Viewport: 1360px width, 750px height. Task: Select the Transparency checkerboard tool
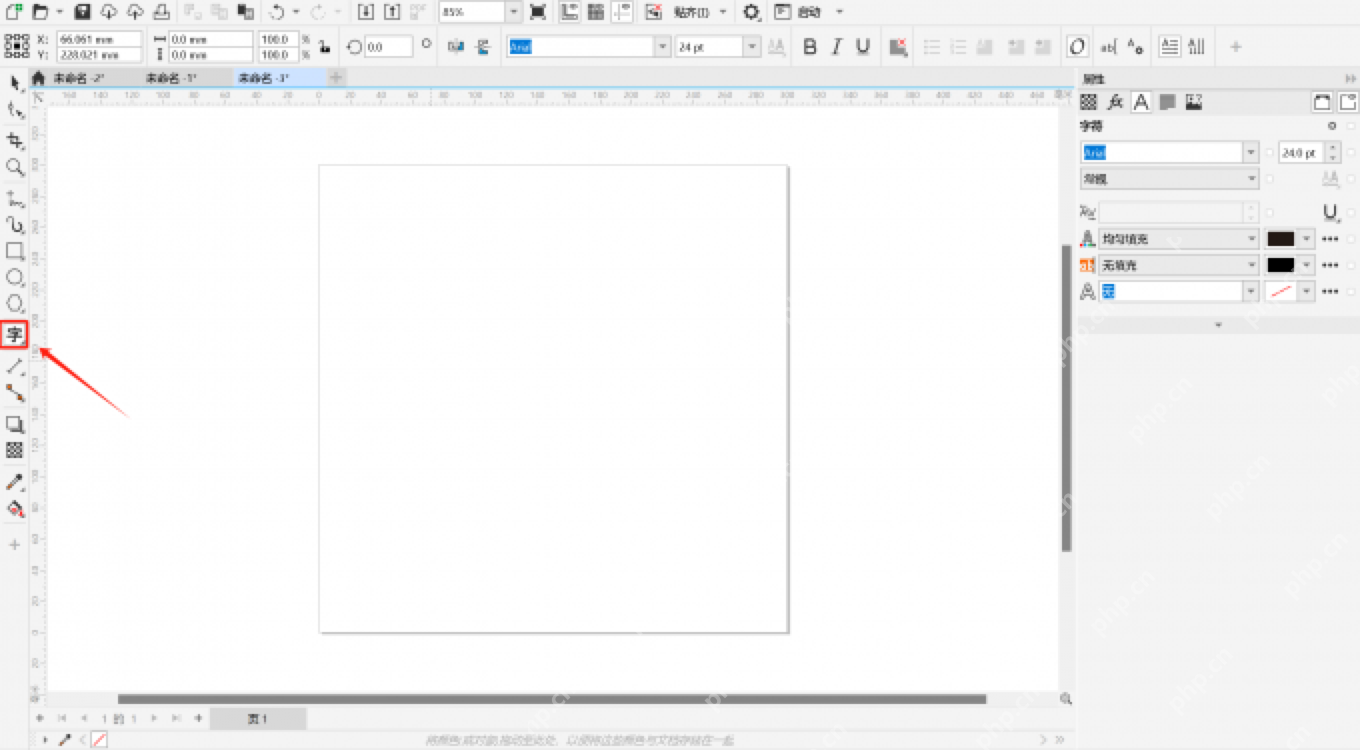(14, 450)
